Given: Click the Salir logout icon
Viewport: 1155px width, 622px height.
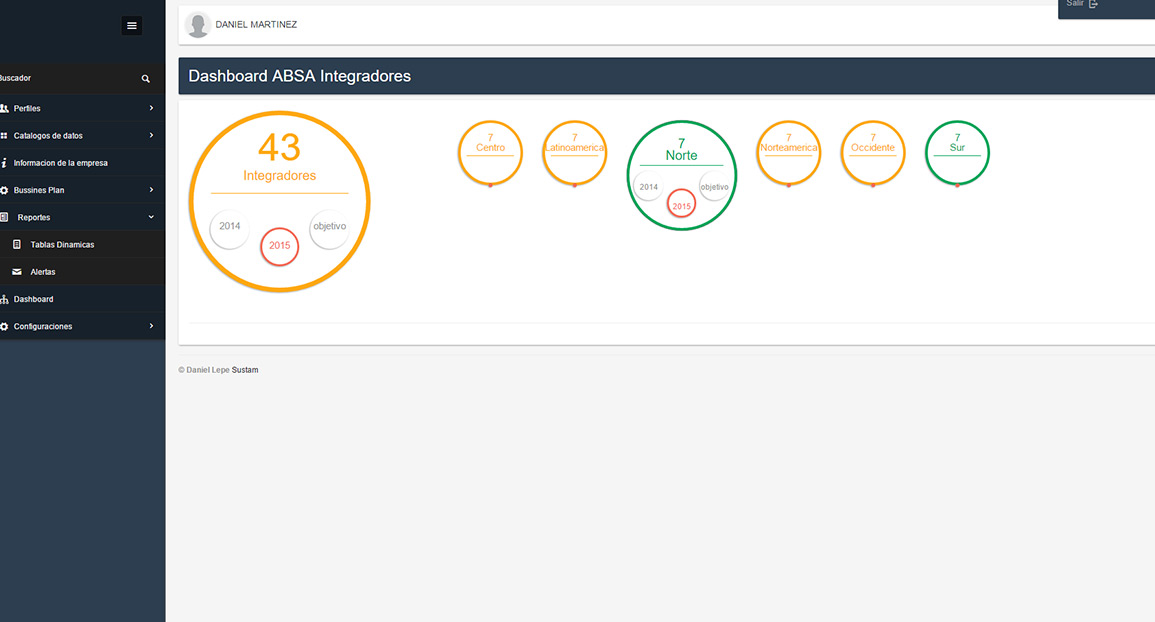Looking at the screenshot, I should [1093, 4].
